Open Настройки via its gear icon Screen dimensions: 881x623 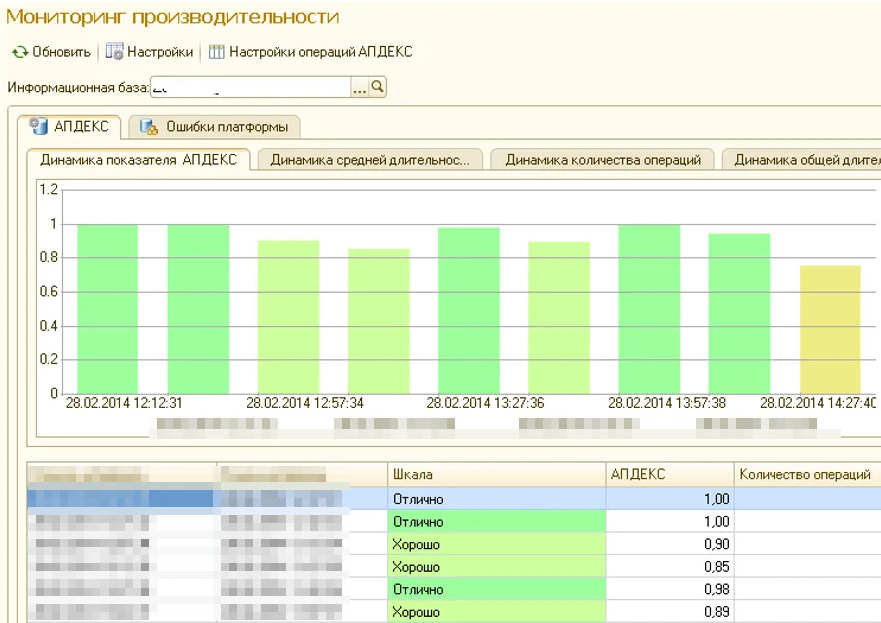pyautogui.click(x=114, y=52)
